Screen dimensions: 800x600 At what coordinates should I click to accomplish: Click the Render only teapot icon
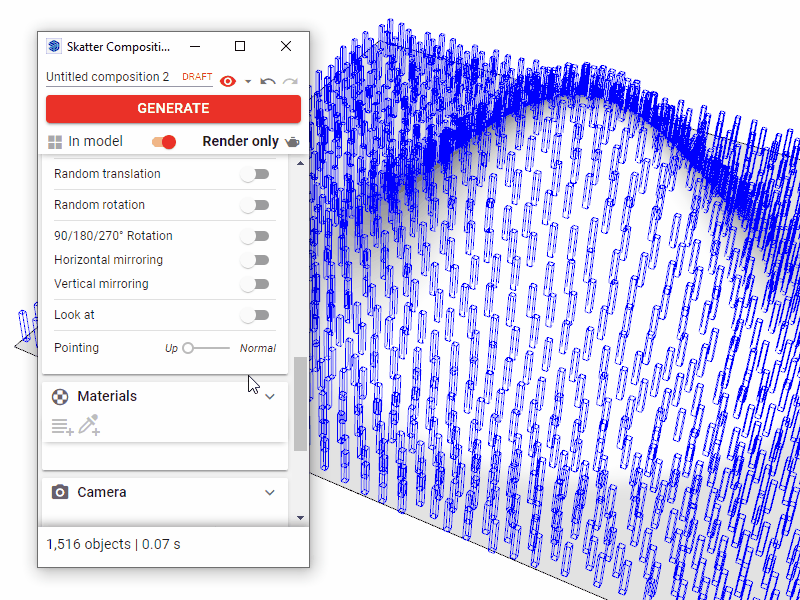[x=292, y=142]
